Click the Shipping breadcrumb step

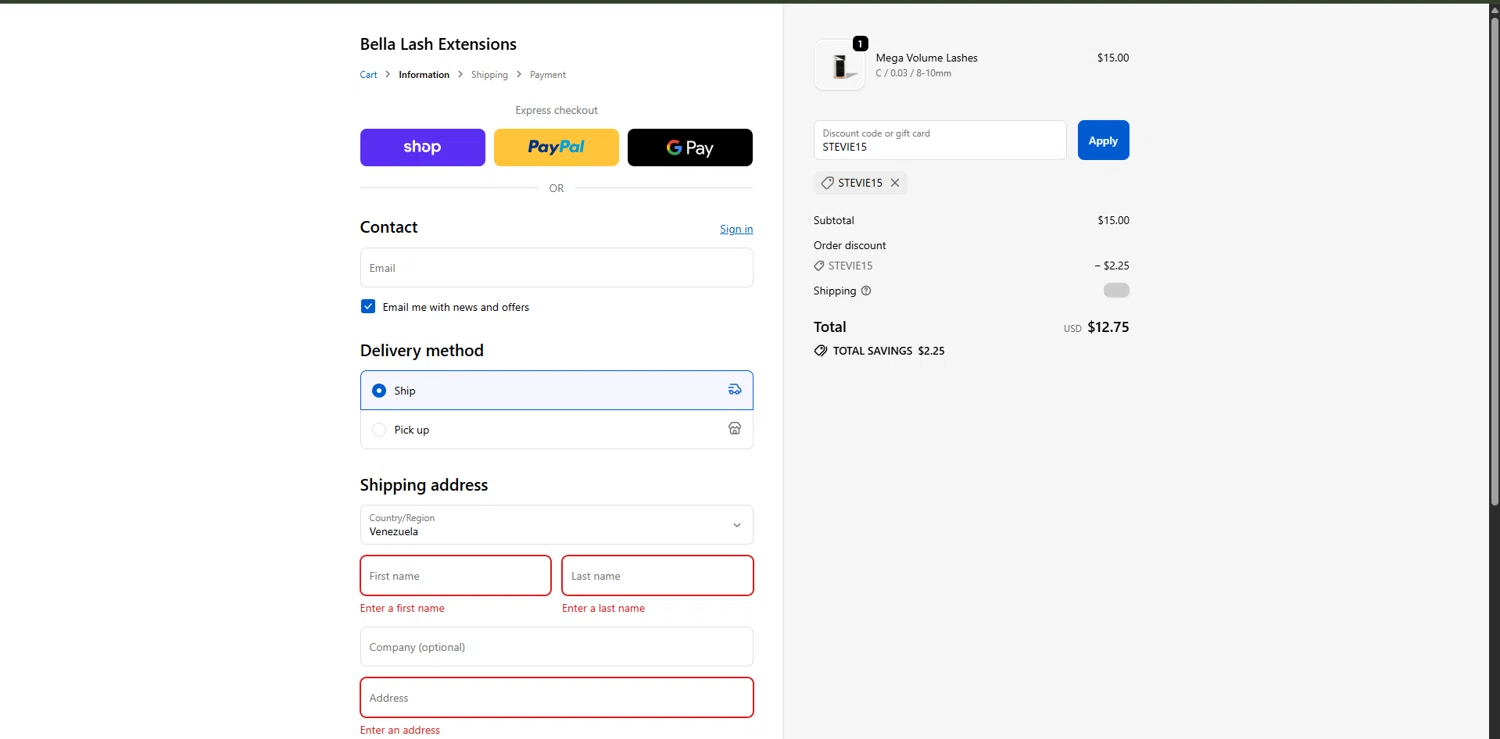(490, 75)
